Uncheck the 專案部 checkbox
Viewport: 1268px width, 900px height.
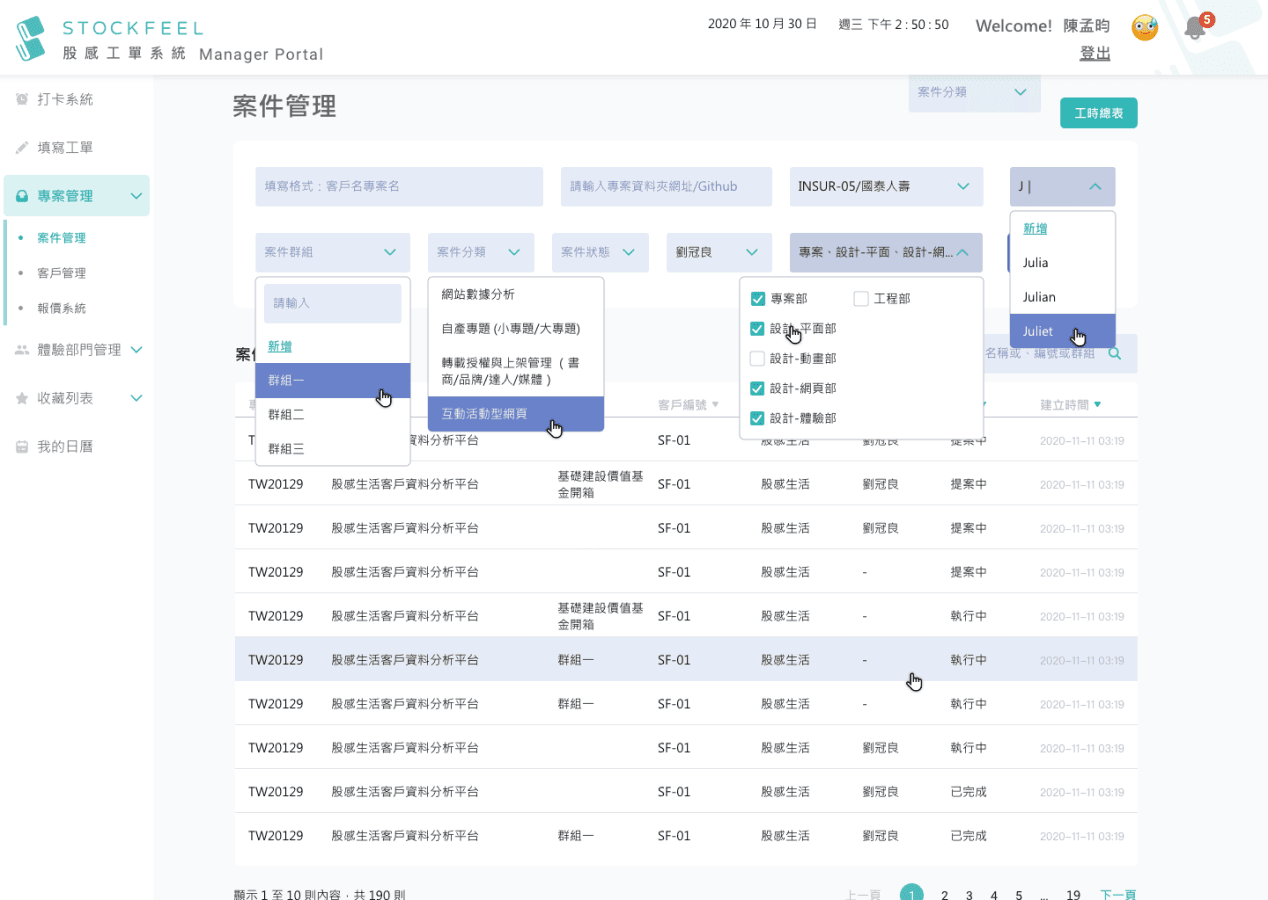tap(758, 298)
